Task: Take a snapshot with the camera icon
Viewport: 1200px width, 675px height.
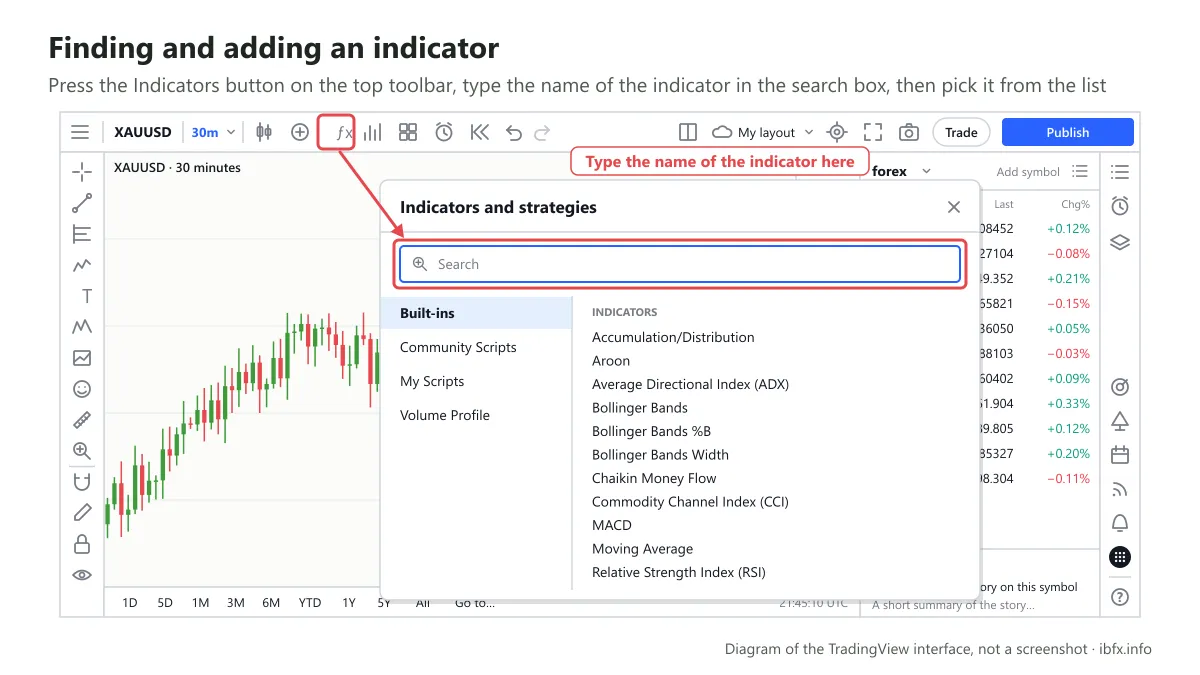Action: tap(908, 132)
